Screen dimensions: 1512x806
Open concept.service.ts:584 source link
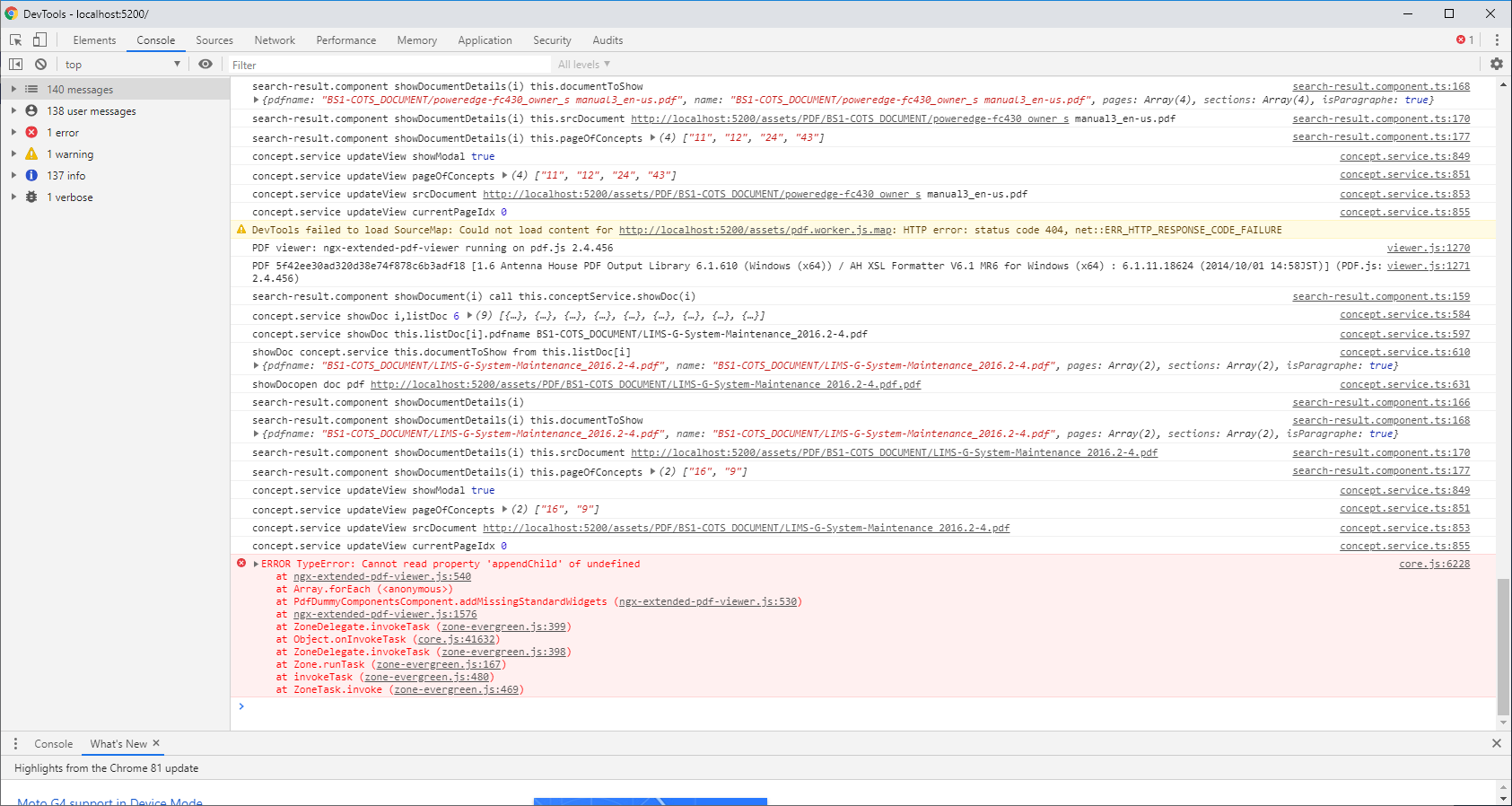pos(1405,315)
